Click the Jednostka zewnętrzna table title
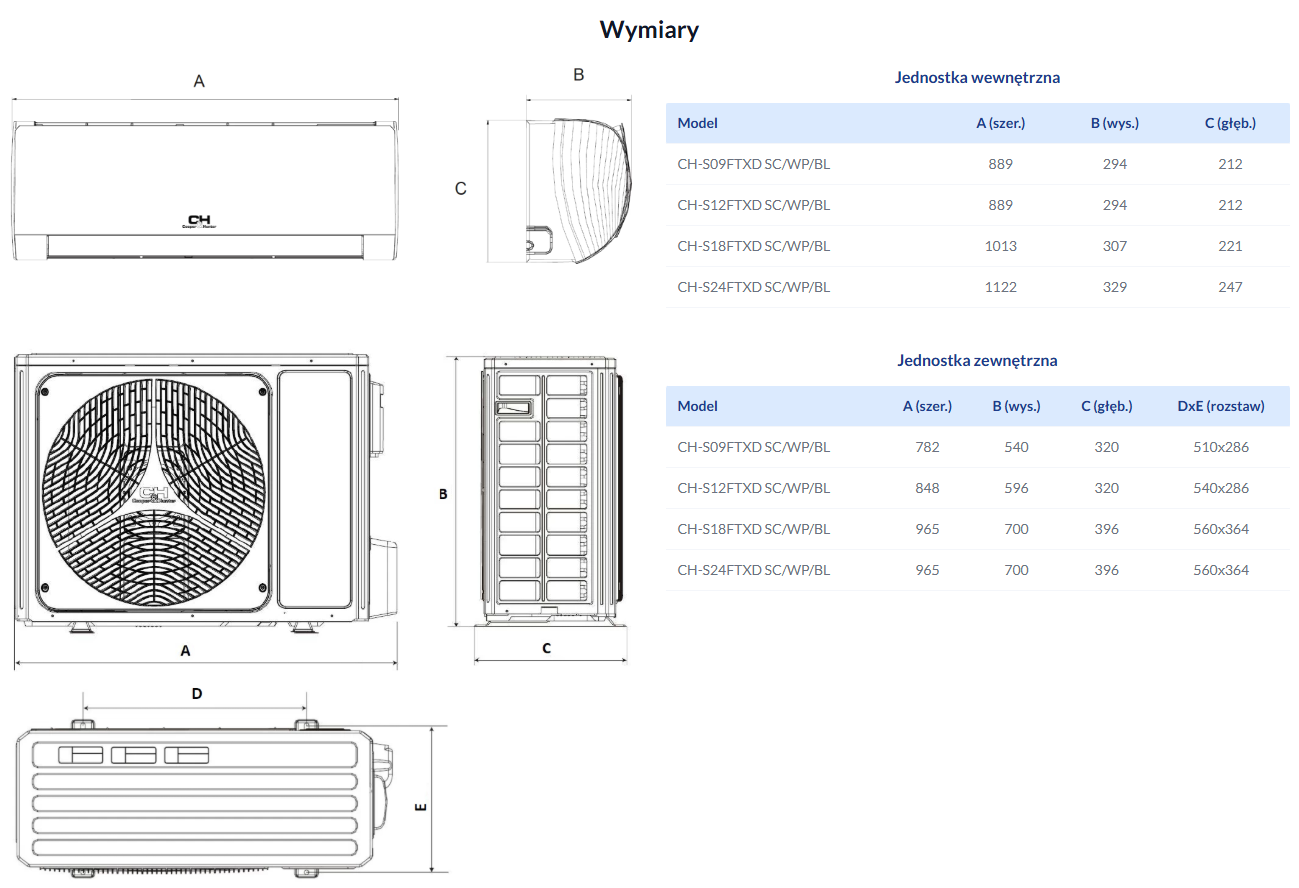 click(977, 360)
